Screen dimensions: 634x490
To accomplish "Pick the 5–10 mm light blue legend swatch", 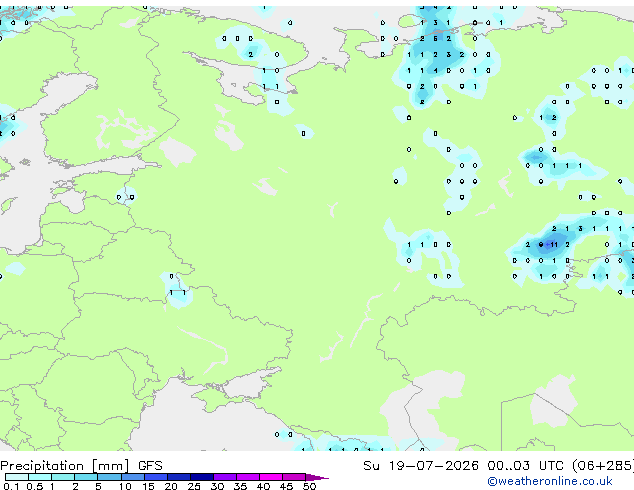I will pyautogui.click(x=110, y=477).
